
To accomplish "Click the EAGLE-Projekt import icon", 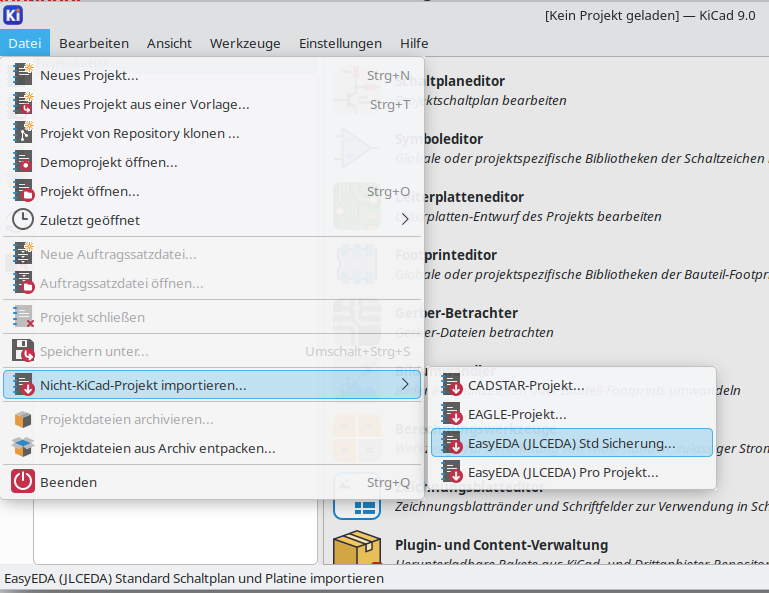I will point(452,414).
